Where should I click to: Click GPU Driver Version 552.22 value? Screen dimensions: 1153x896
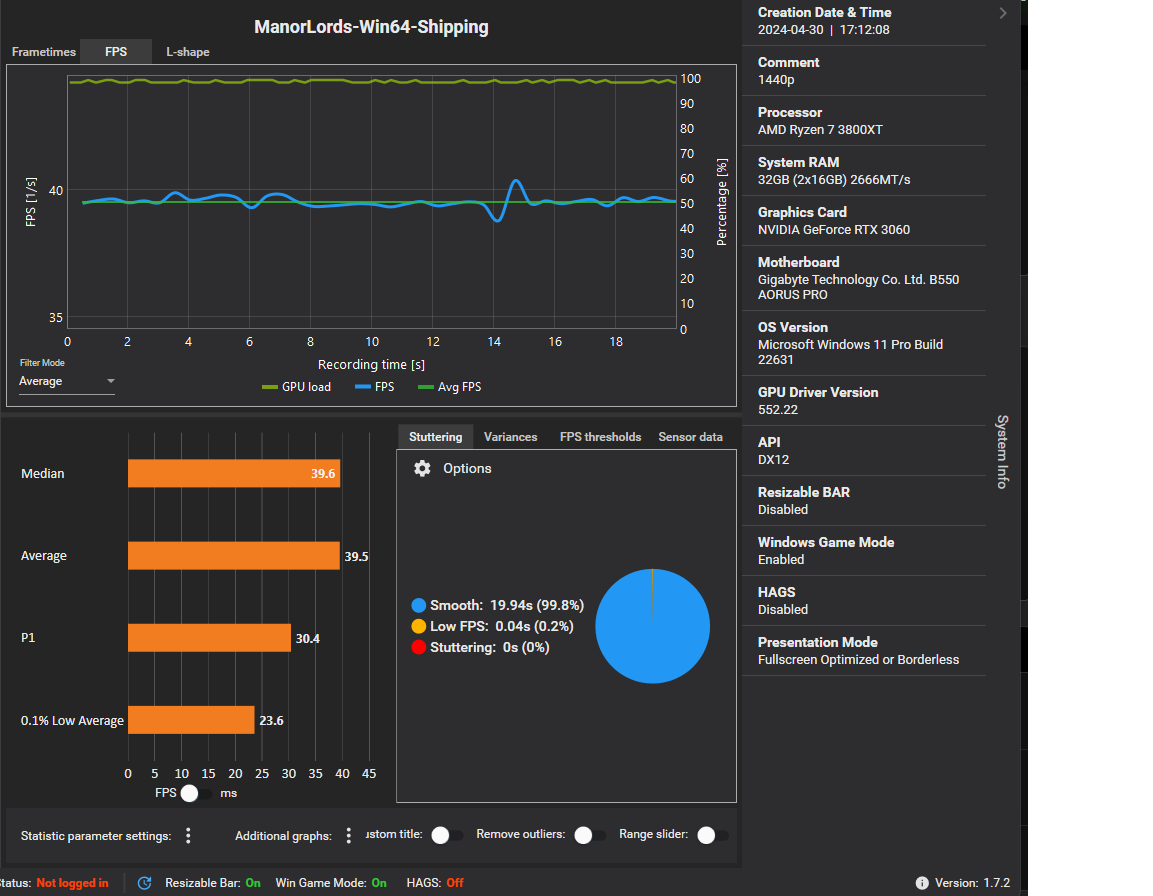778,410
